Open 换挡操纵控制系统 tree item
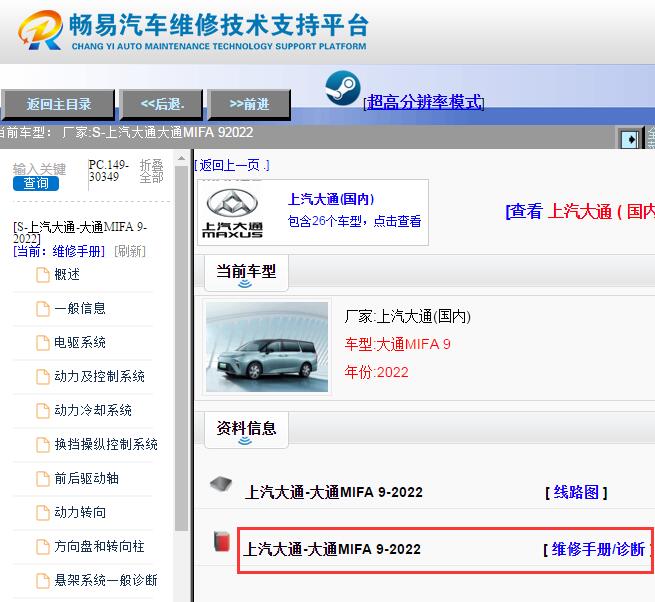Image resolution: width=655 pixels, height=602 pixels. pos(106,444)
